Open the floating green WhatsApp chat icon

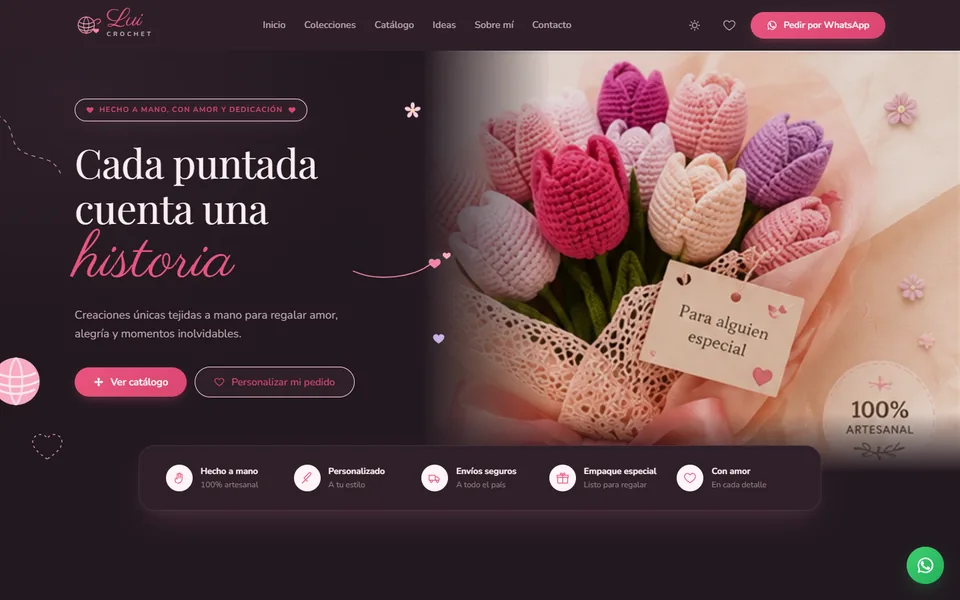pos(924,565)
